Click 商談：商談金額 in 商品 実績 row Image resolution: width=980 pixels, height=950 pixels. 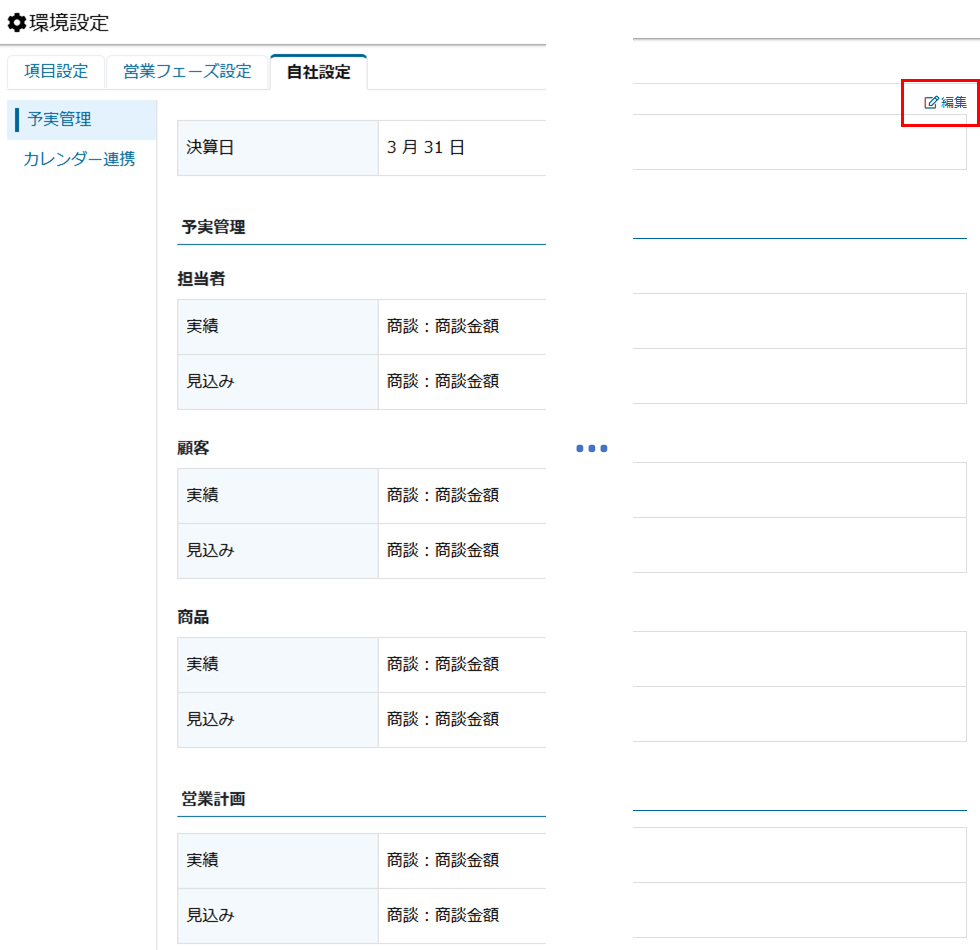(x=443, y=664)
